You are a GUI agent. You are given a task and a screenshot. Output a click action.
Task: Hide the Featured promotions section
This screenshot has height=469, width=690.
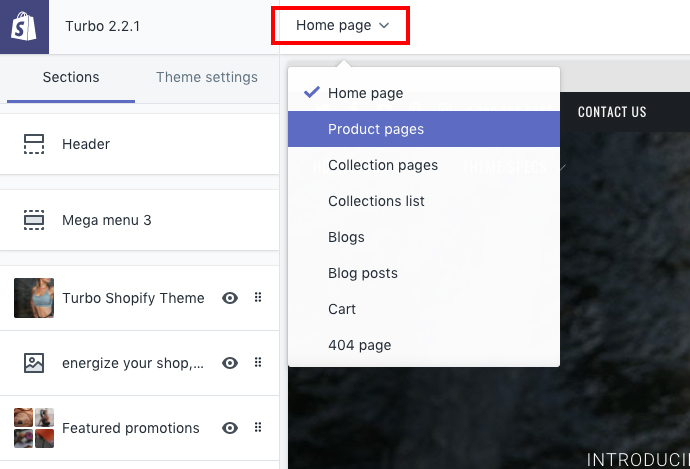[230, 428]
